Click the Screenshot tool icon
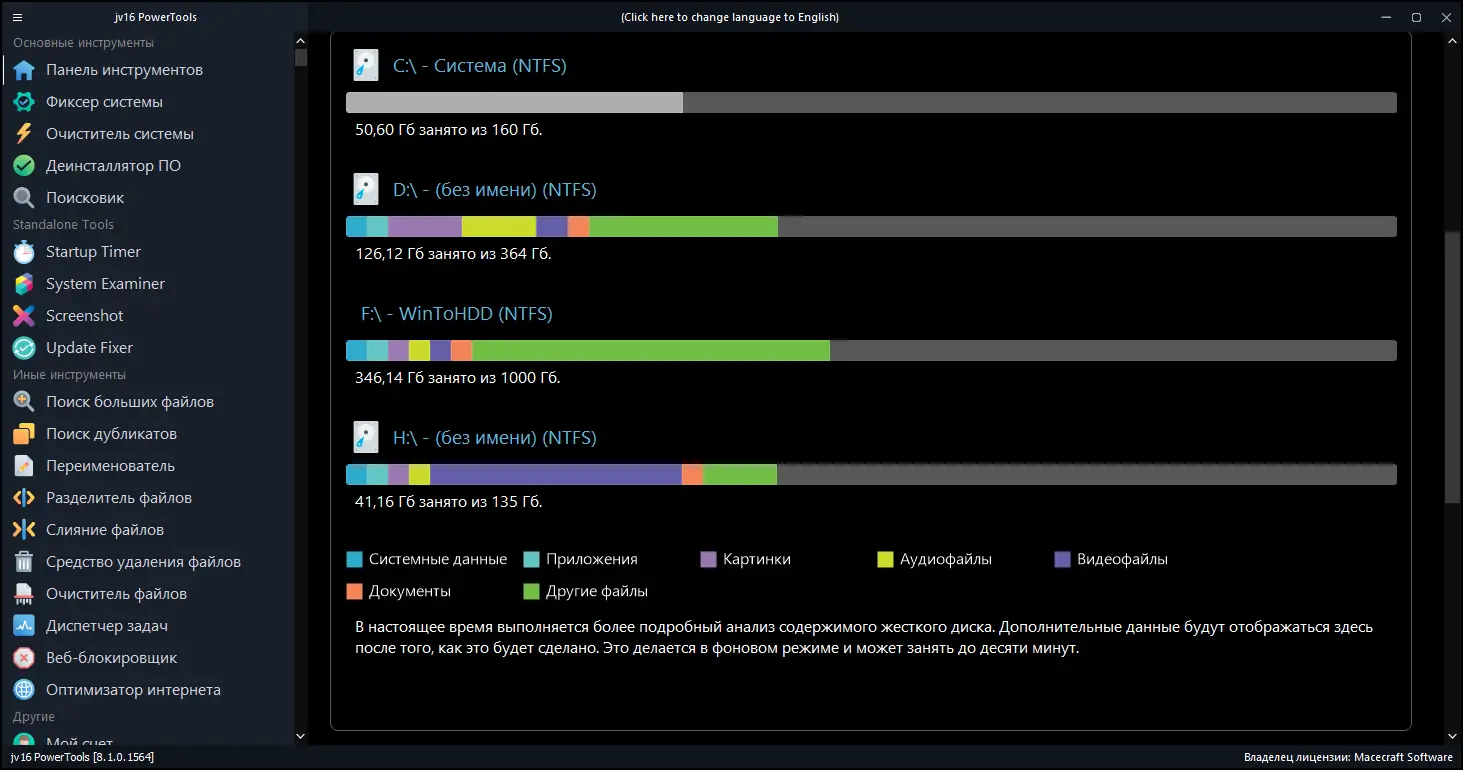The height and width of the screenshot is (770, 1463). point(24,316)
